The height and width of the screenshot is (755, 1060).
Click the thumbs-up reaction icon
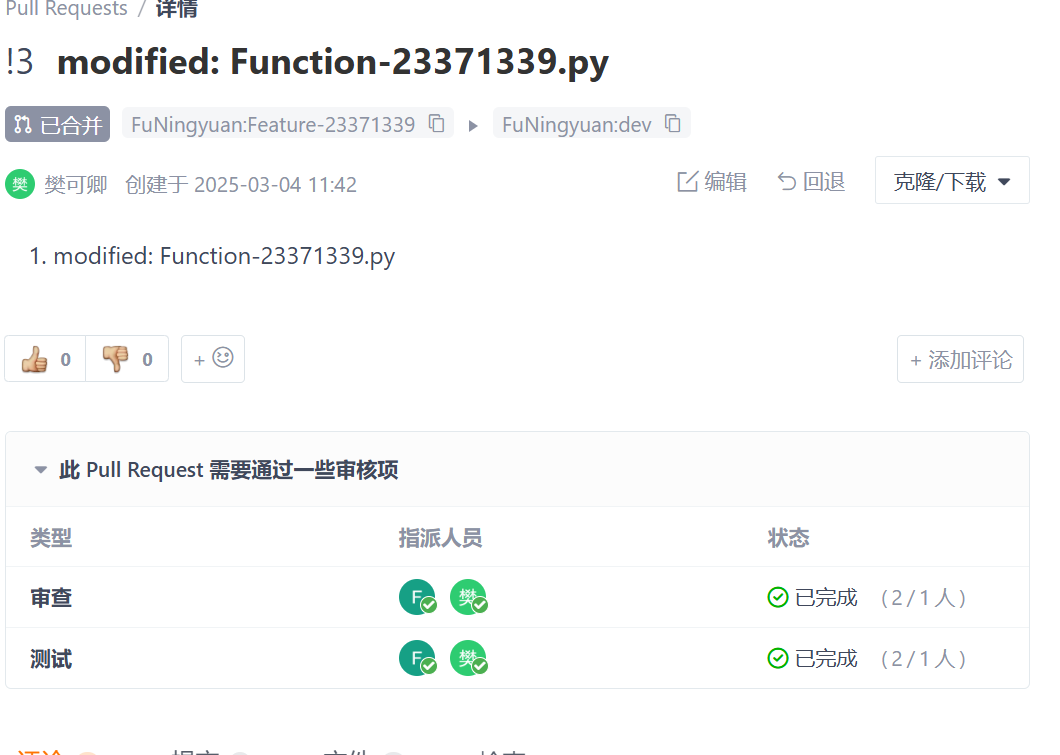pyautogui.click(x=37, y=358)
